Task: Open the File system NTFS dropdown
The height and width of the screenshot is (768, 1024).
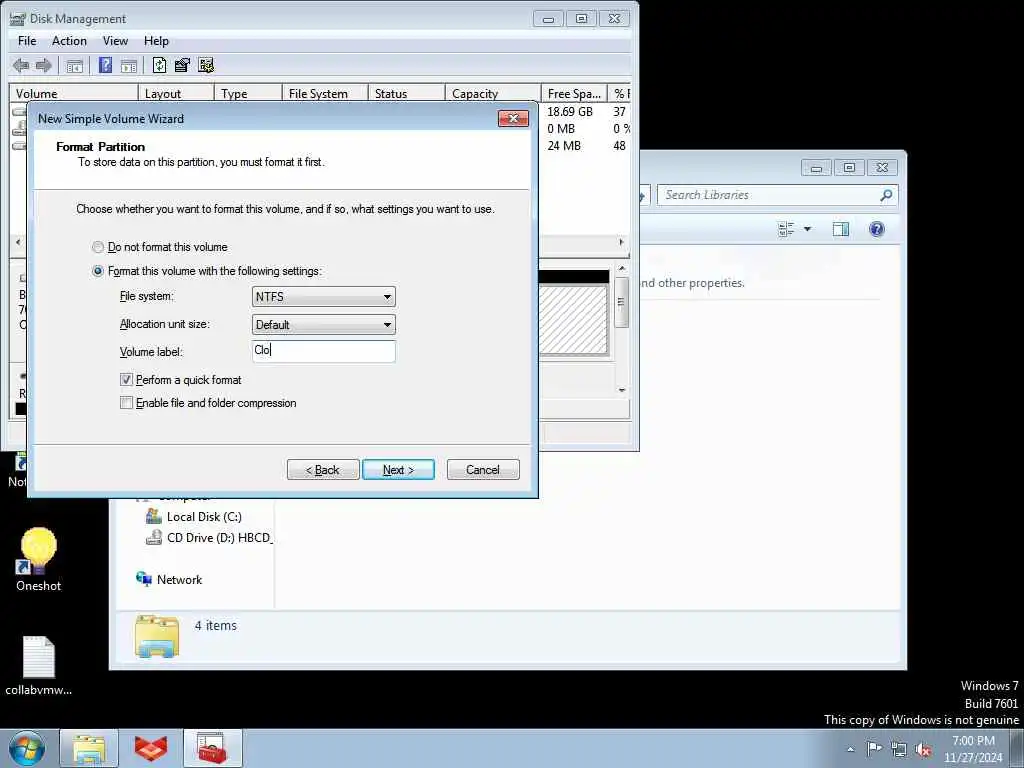Action: coord(323,296)
